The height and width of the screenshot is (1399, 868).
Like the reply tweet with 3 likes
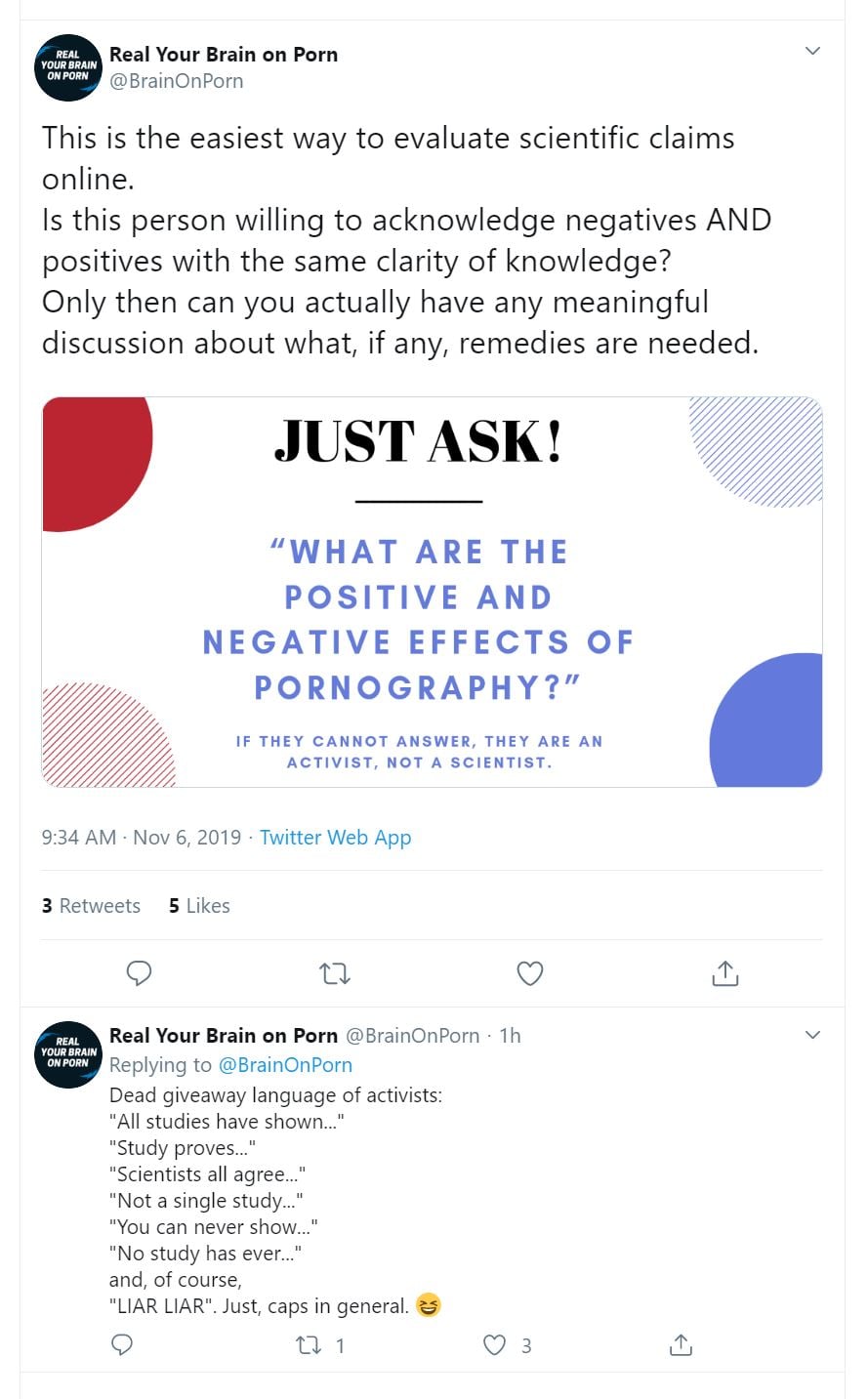[495, 1345]
